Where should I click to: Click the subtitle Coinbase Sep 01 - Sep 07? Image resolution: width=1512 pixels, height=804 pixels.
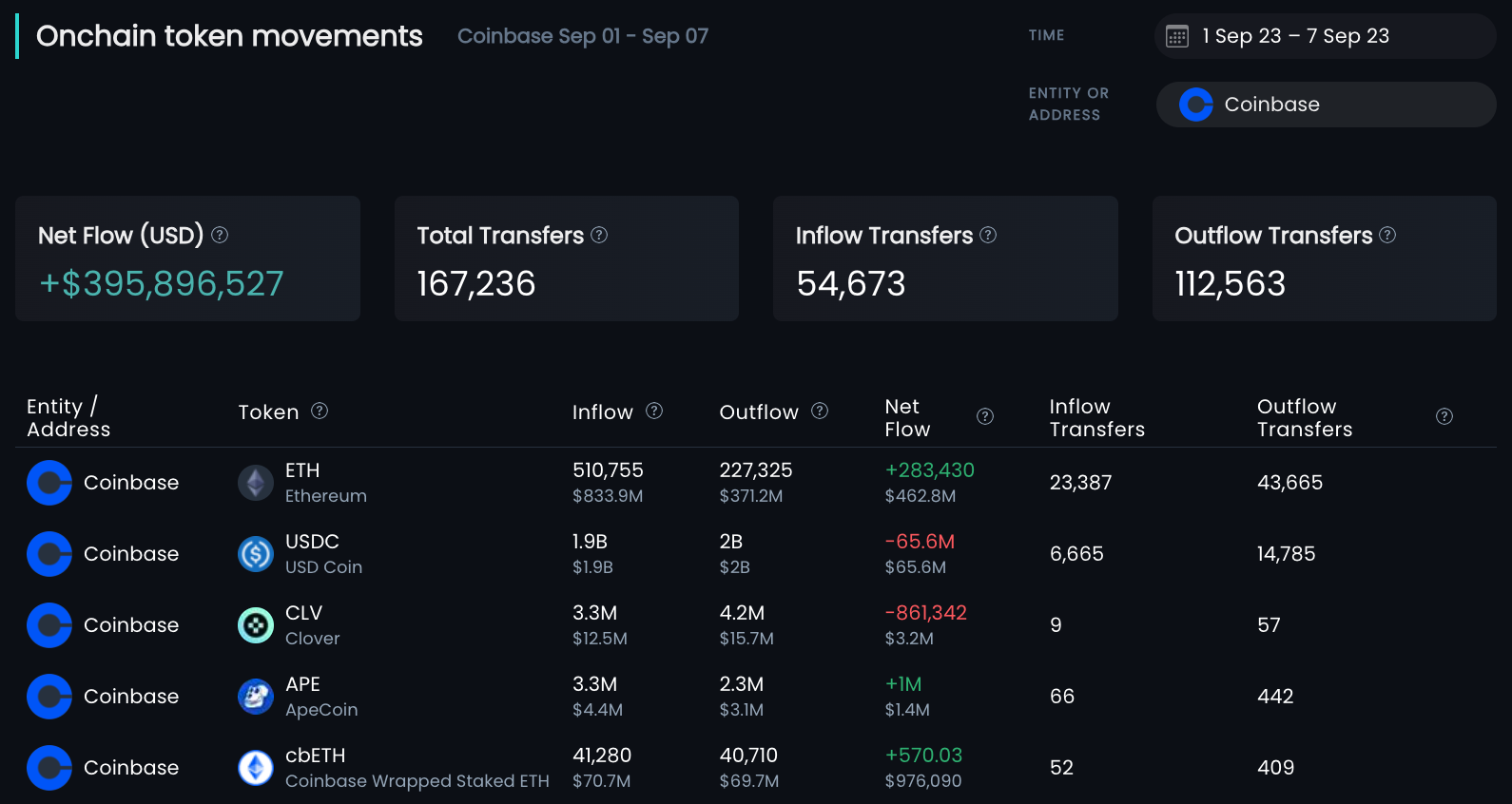583,36
